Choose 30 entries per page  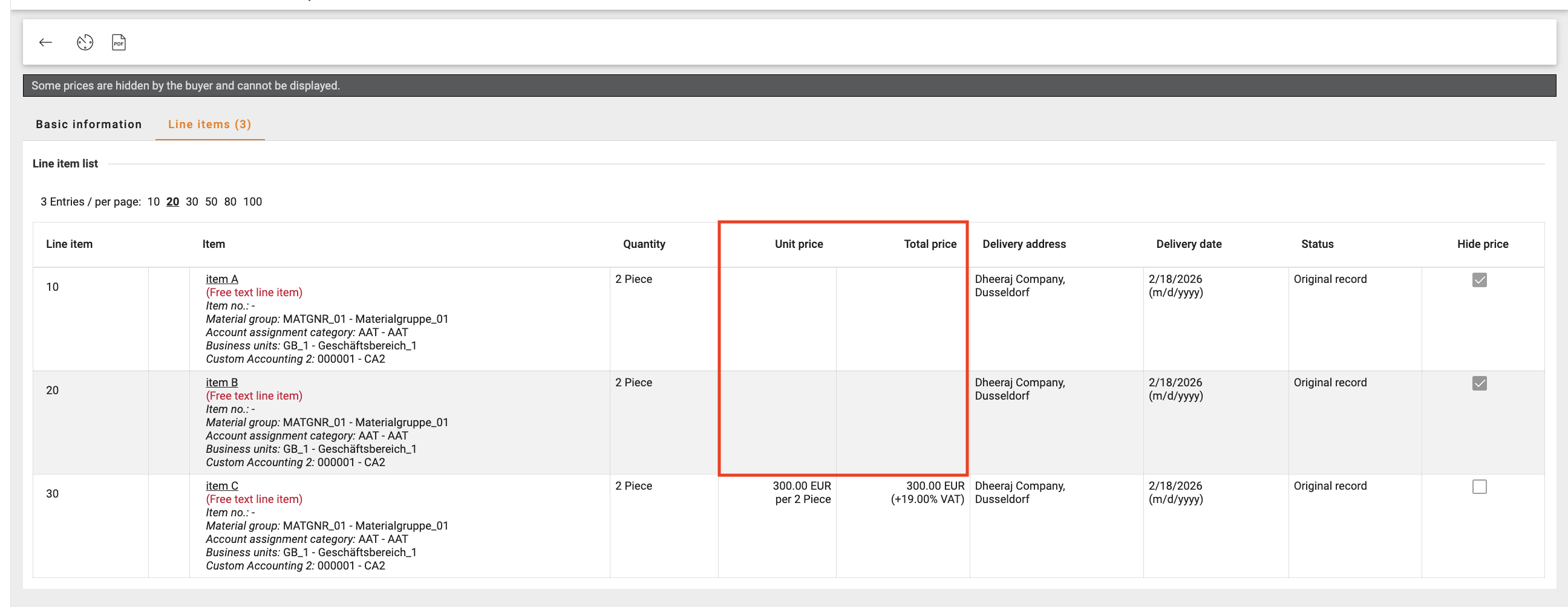click(192, 201)
